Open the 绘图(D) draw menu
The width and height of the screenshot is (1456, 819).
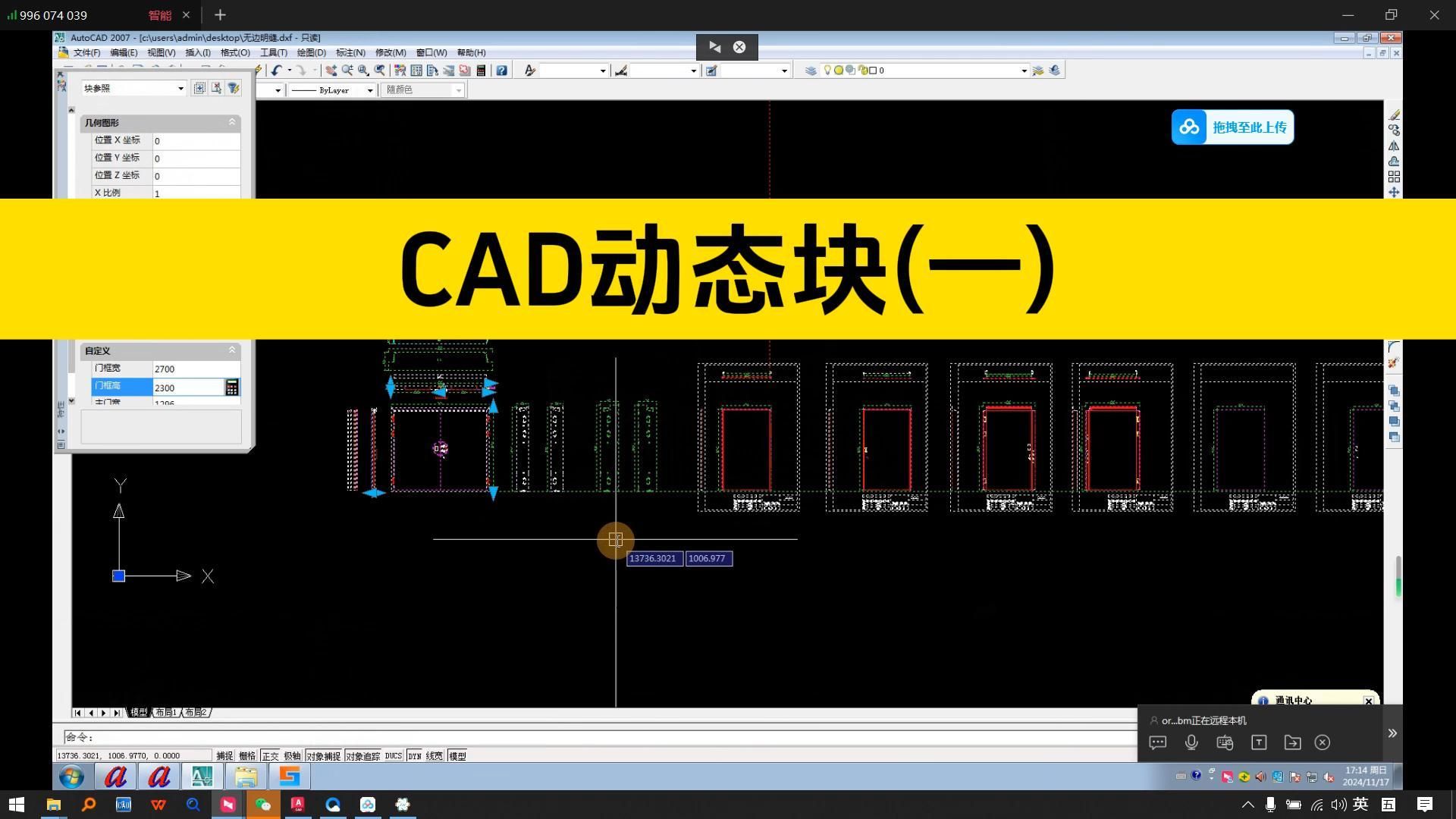311,52
